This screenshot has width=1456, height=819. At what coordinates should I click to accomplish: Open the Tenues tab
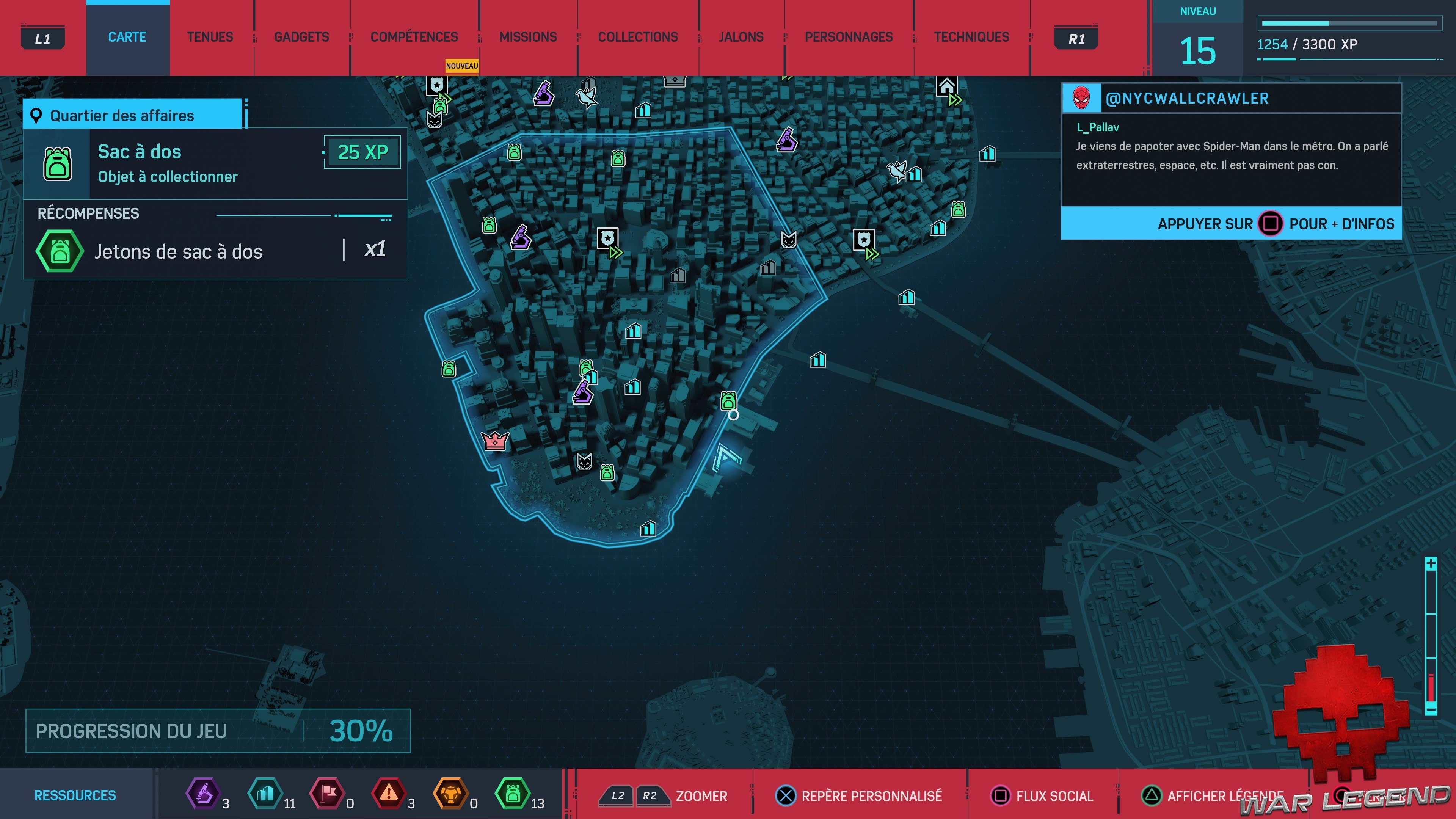(210, 37)
